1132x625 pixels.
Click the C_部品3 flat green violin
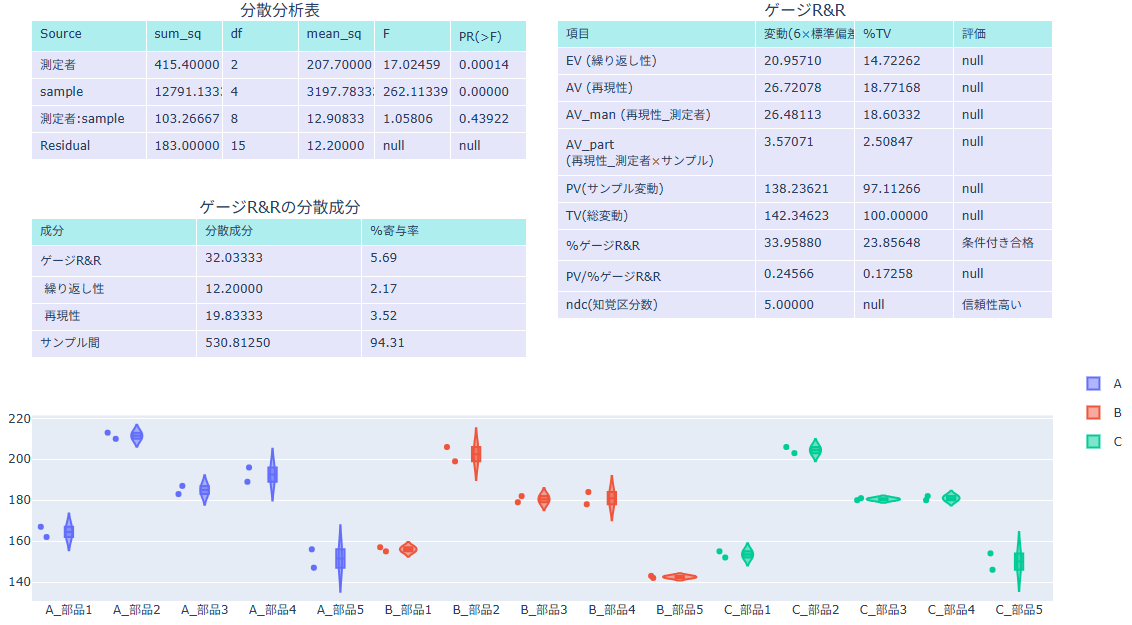[883, 499]
